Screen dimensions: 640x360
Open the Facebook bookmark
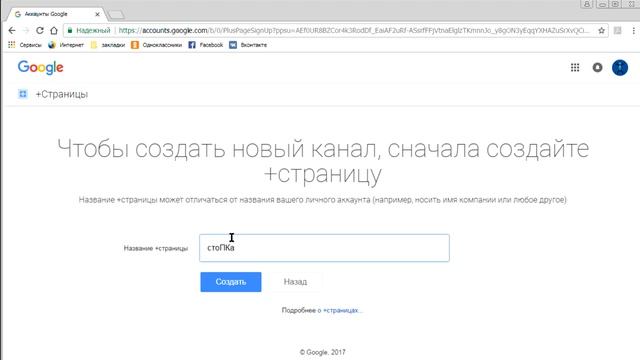click(206, 45)
